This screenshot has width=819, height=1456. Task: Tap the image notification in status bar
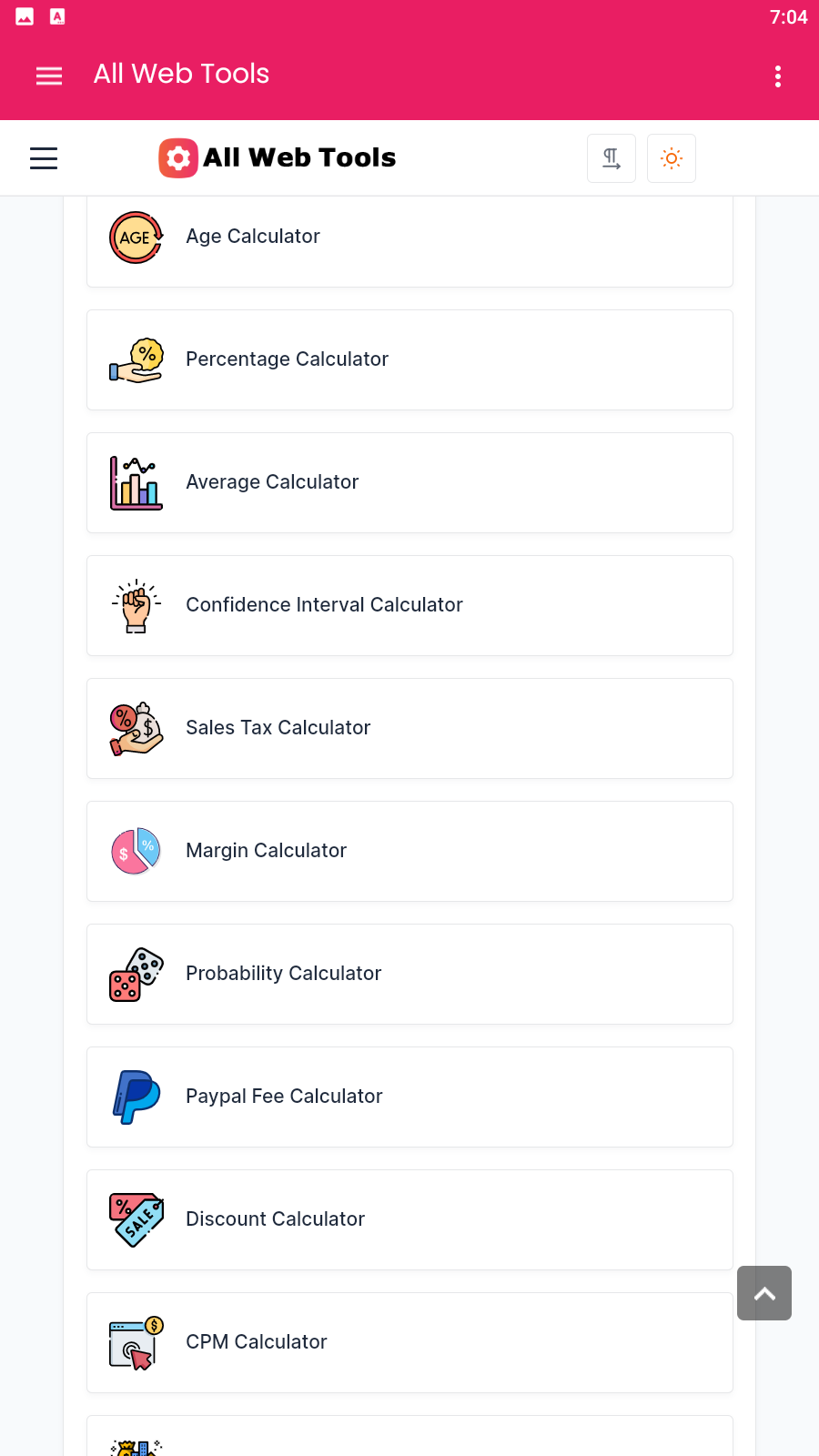point(25,16)
